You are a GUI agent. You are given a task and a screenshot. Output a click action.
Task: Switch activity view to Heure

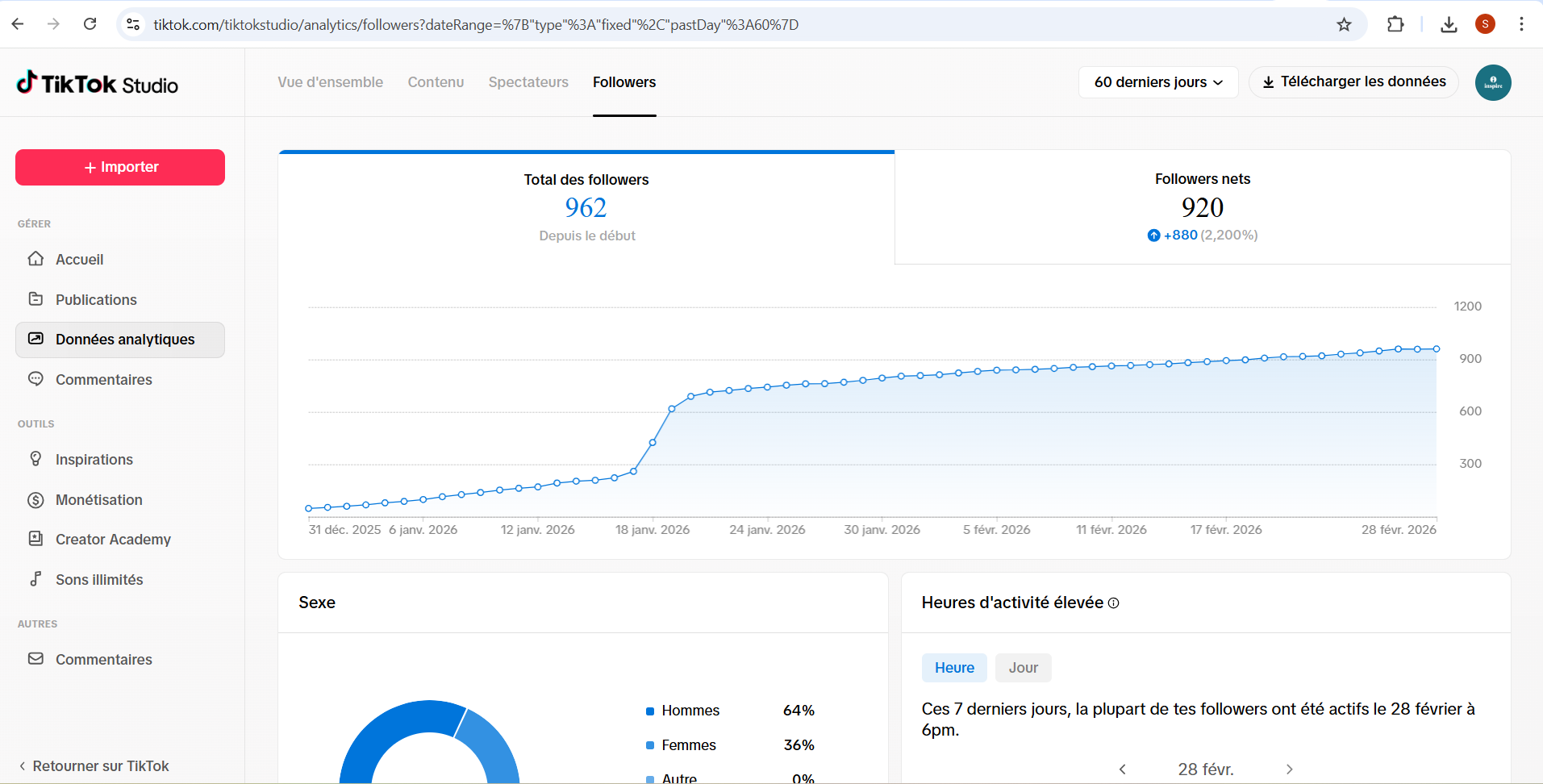(954, 668)
